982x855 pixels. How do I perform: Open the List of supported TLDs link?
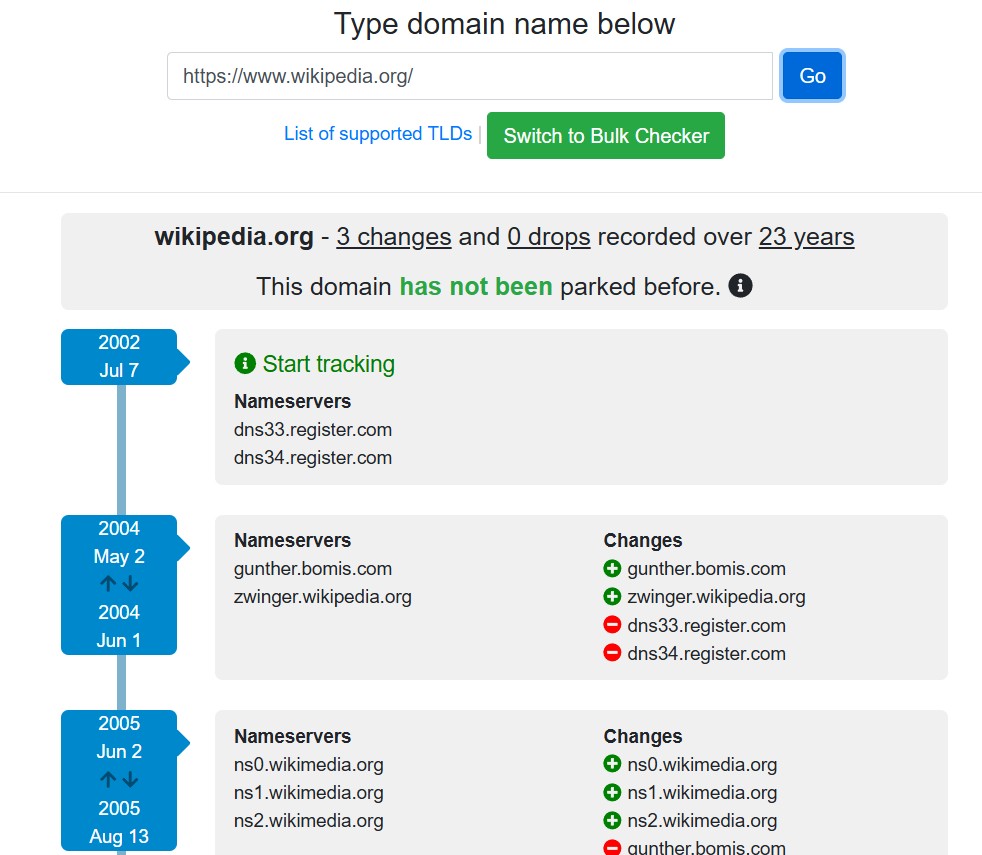tap(378, 133)
